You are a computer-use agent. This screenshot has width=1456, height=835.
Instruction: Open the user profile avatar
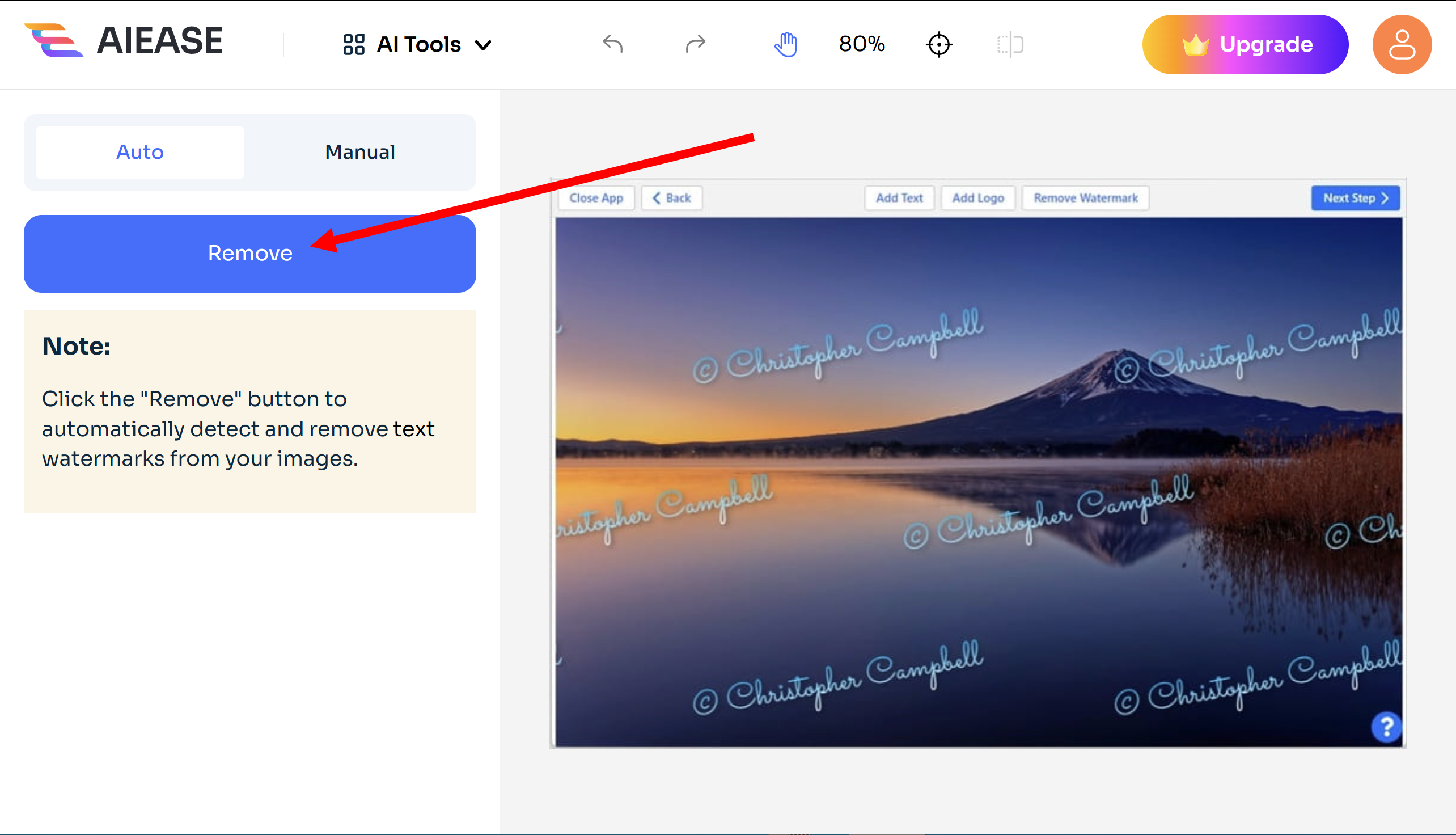(x=1402, y=45)
